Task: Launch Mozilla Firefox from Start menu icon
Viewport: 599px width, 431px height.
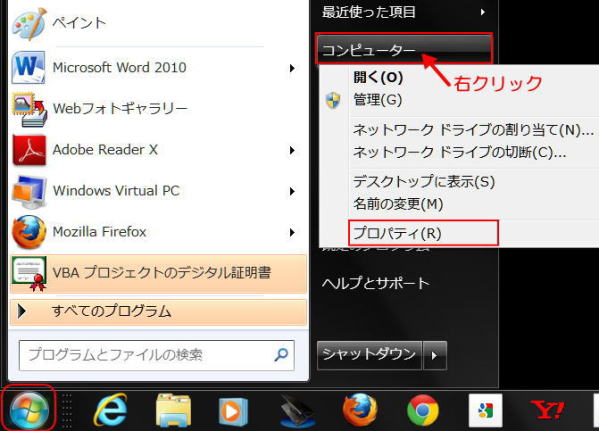Action: [x=29, y=232]
